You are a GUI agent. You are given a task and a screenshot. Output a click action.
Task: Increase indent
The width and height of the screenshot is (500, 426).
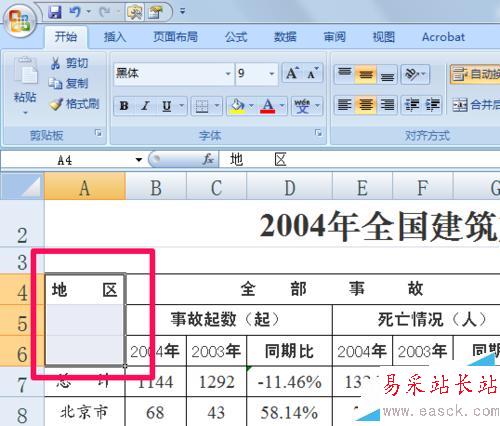click(432, 105)
